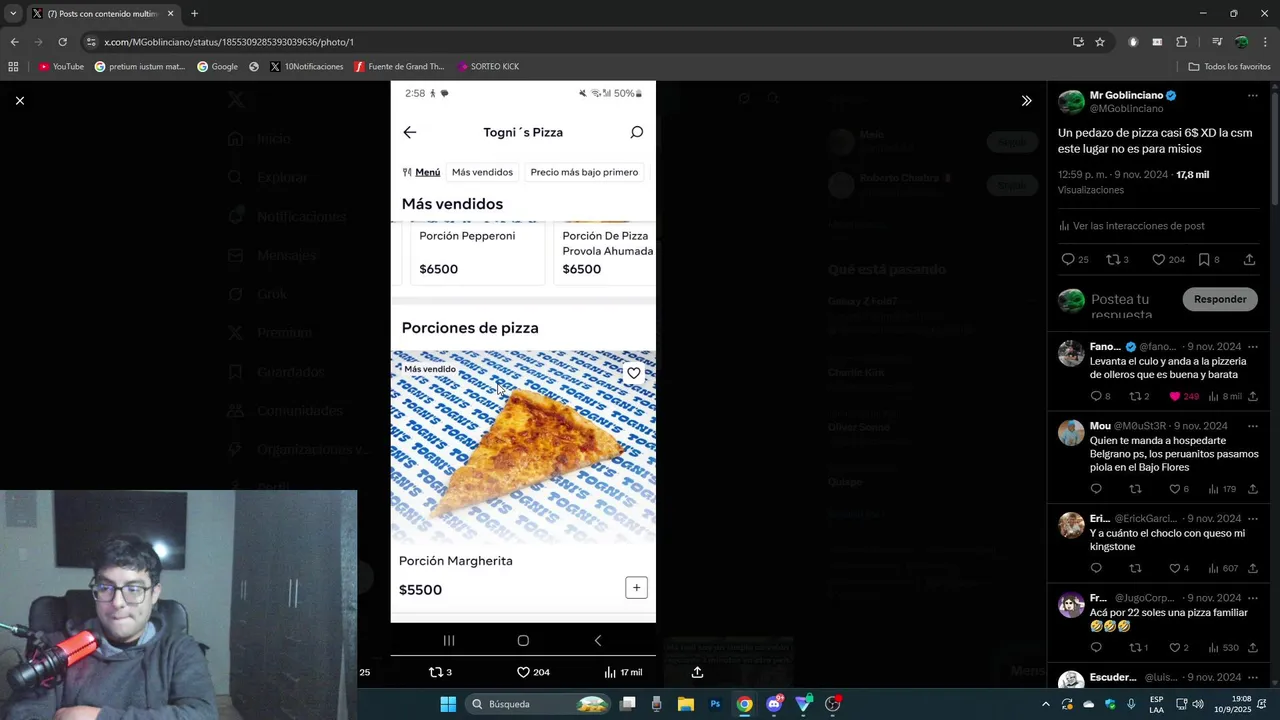View the 17 mil views stat below photo
The width and height of the screenshot is (1280, 720).
623,672
